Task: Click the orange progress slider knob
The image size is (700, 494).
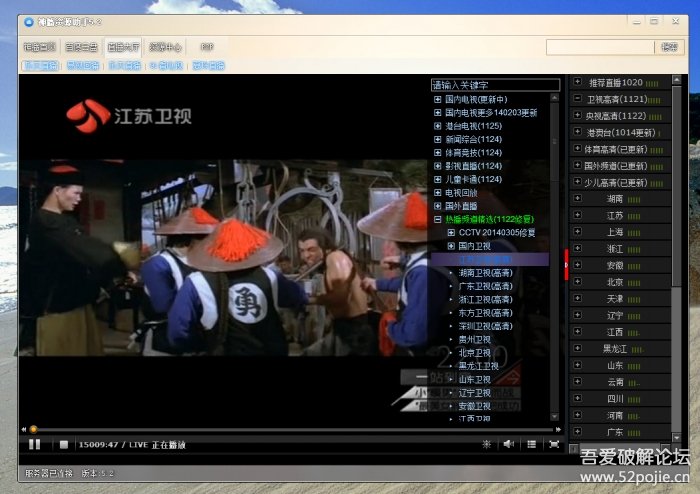Action: (33, 429)
